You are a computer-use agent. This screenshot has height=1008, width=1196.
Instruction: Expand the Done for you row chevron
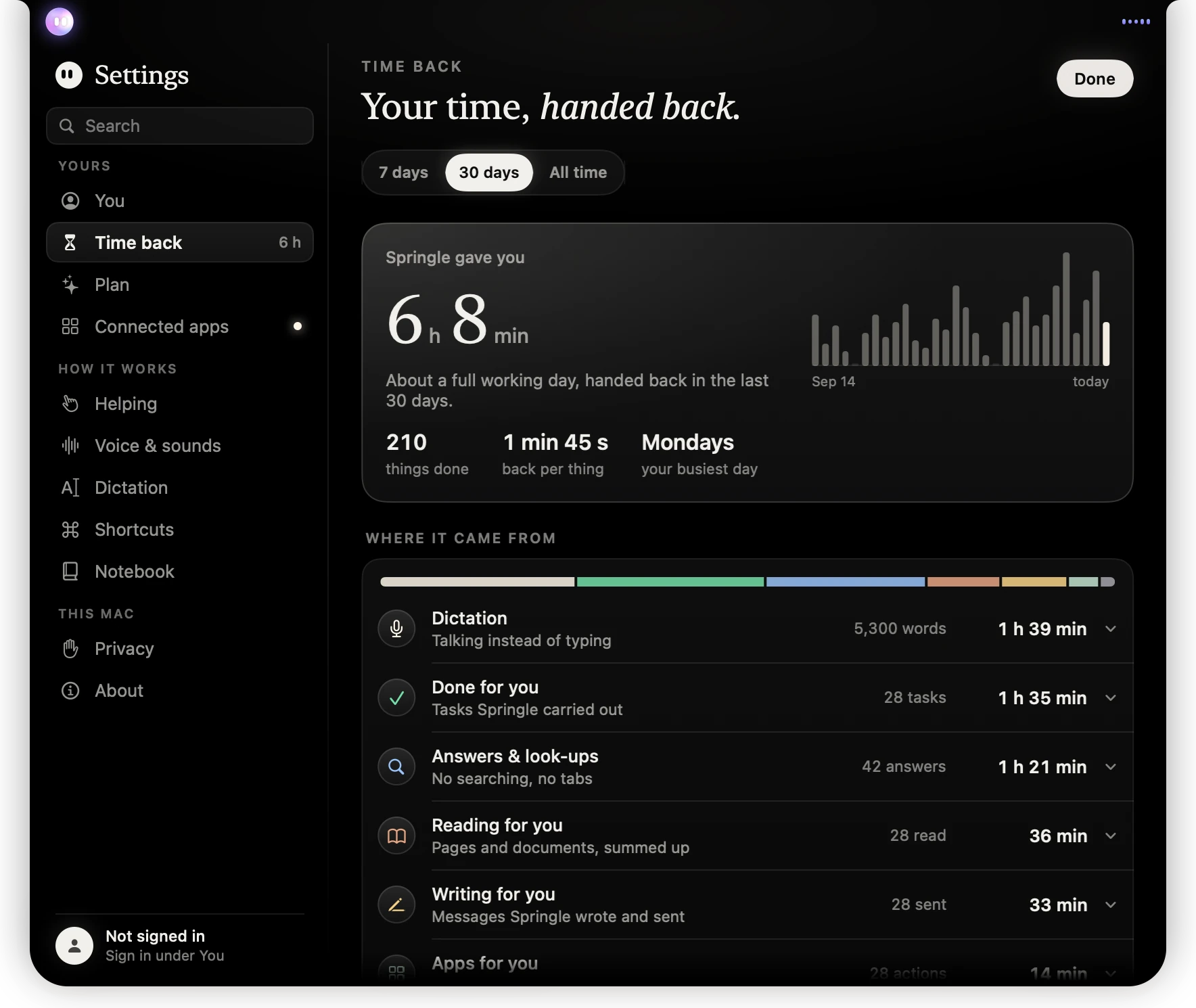point(1111,698)
